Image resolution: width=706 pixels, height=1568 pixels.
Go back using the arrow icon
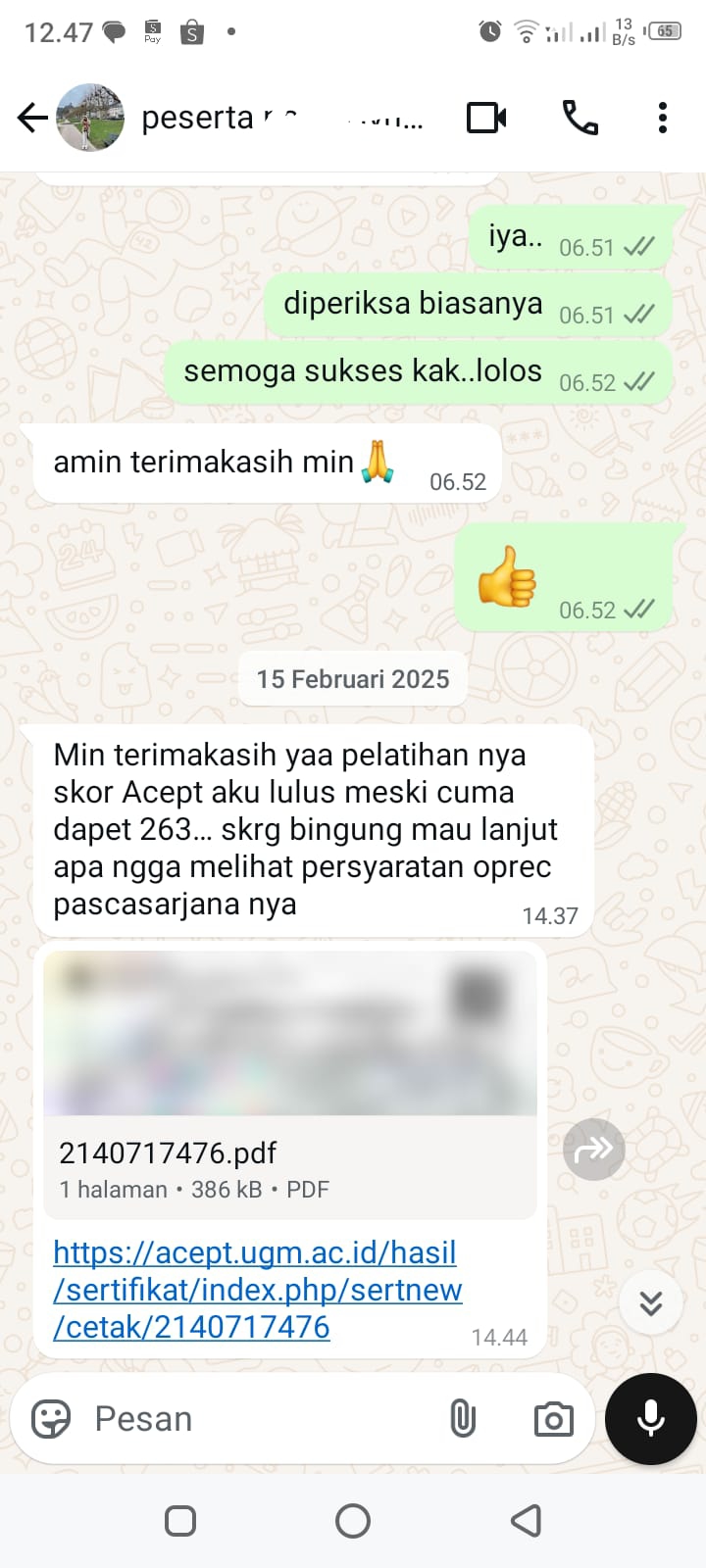coord(32,118)
